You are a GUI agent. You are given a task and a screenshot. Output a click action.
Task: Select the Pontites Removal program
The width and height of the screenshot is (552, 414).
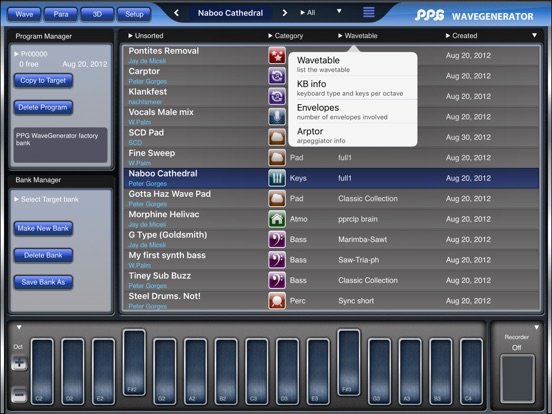click(331, 56)
